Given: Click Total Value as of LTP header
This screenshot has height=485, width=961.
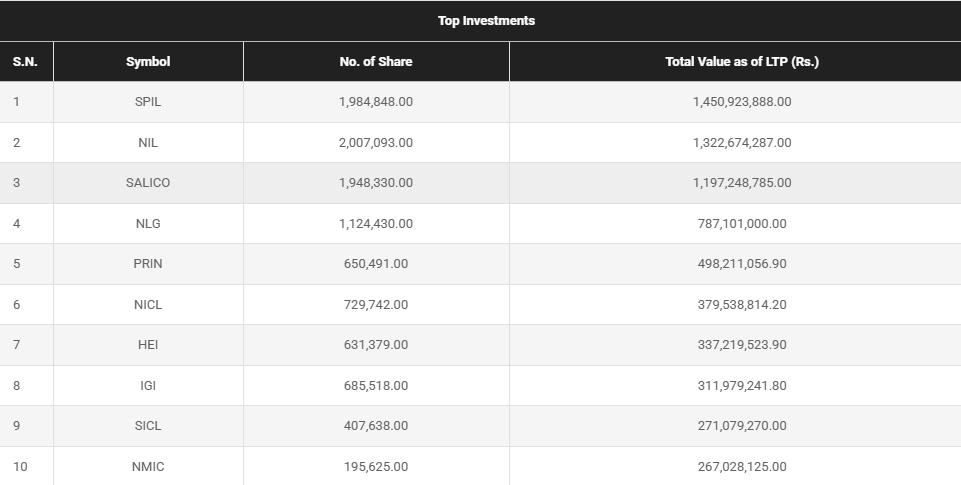Looking at the screenshot, I should point(742,62).
